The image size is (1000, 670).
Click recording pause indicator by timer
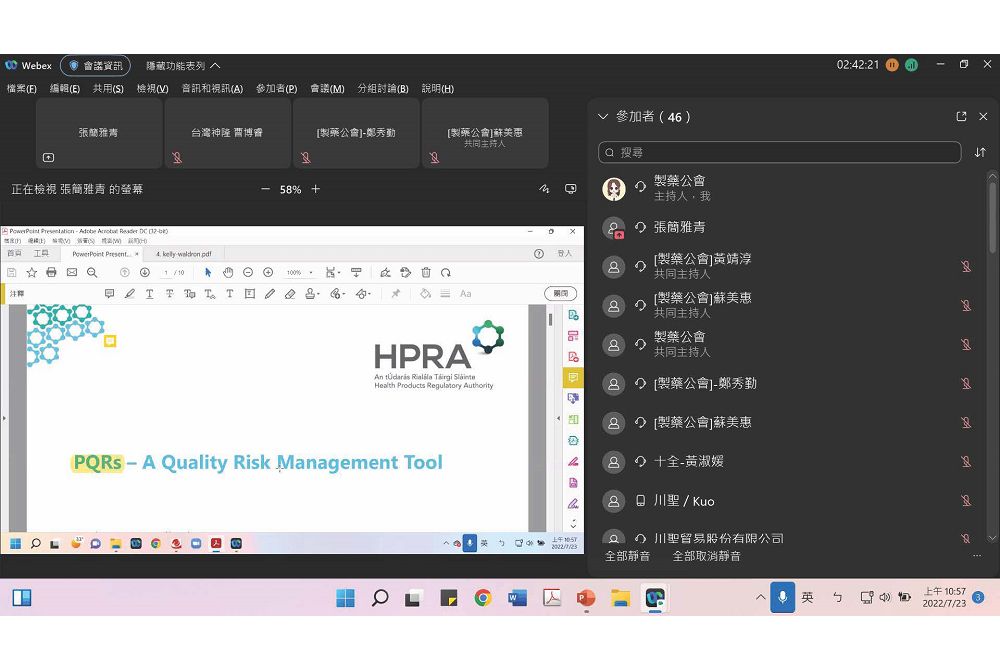892,65
